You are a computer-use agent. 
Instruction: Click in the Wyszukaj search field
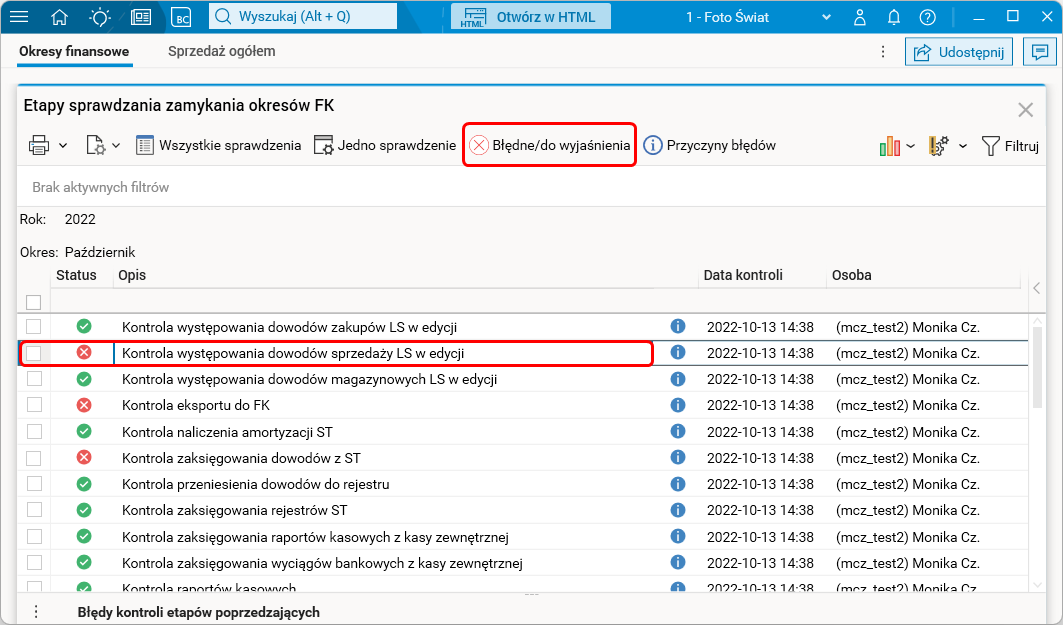coord(303,16)
